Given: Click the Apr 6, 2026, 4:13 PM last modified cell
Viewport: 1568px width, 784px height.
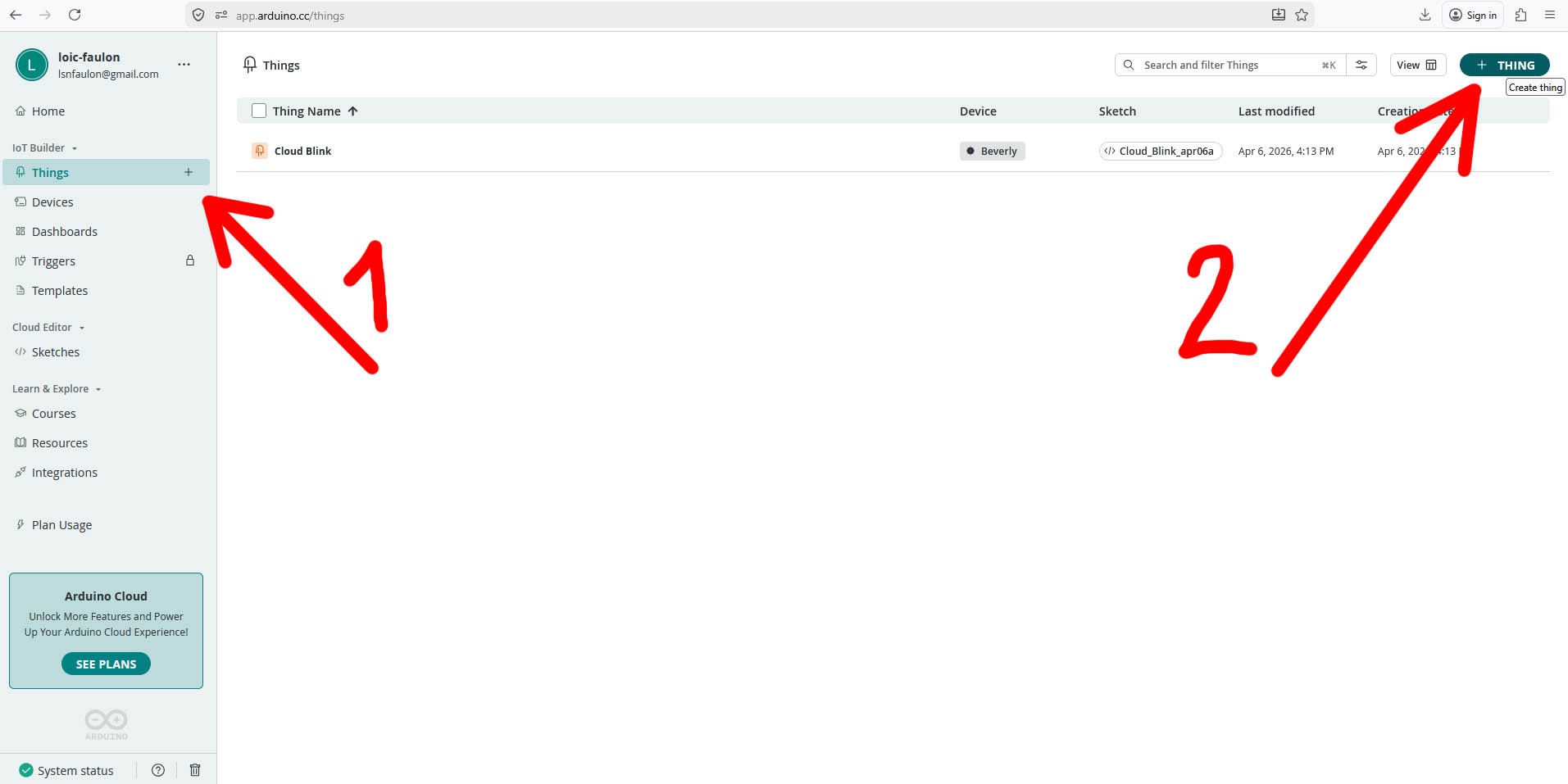Looking at the screenshot, I should pyautogui.click(x=1286, y=151).
